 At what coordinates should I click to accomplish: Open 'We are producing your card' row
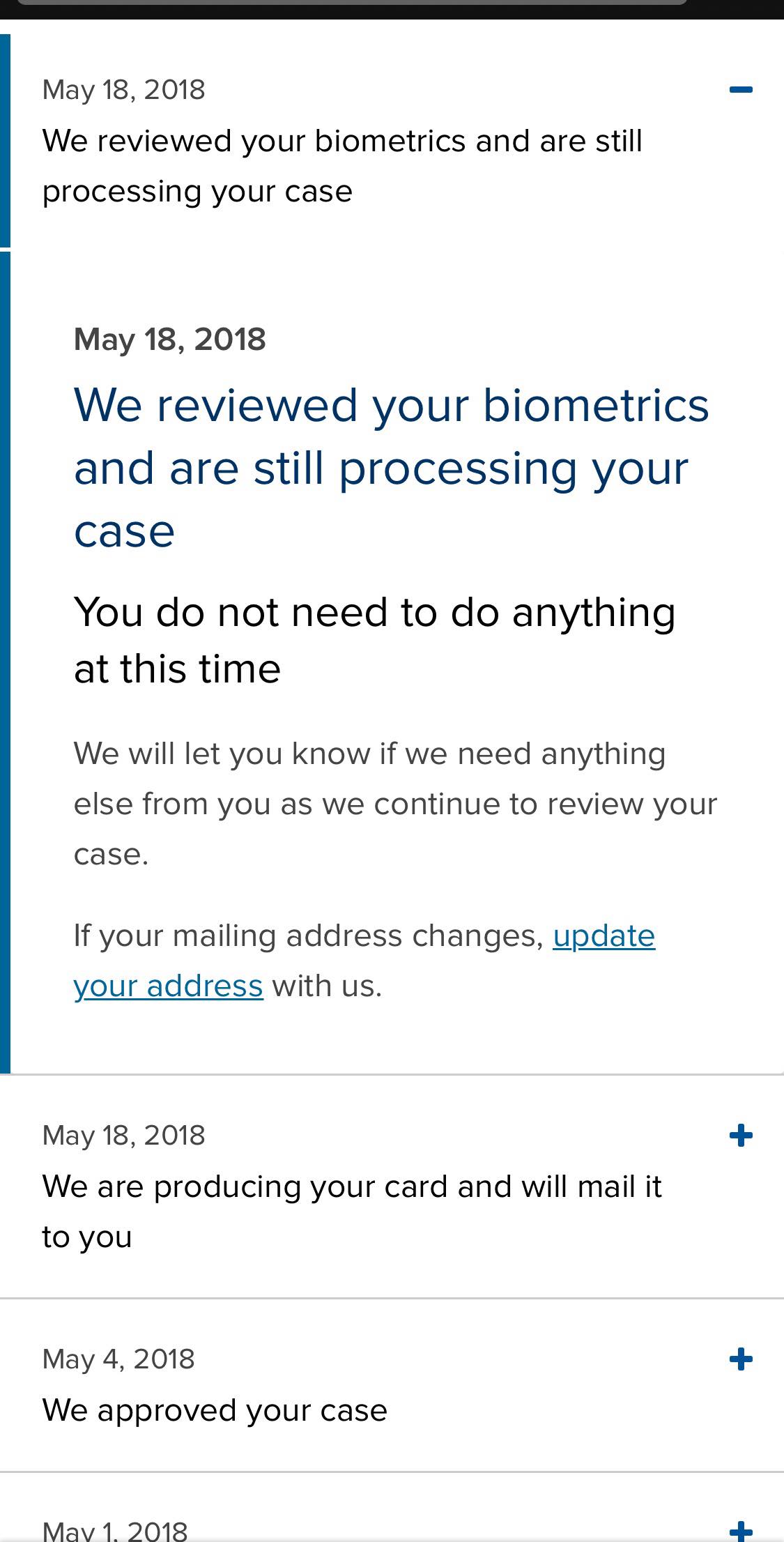click(352, 1212)
